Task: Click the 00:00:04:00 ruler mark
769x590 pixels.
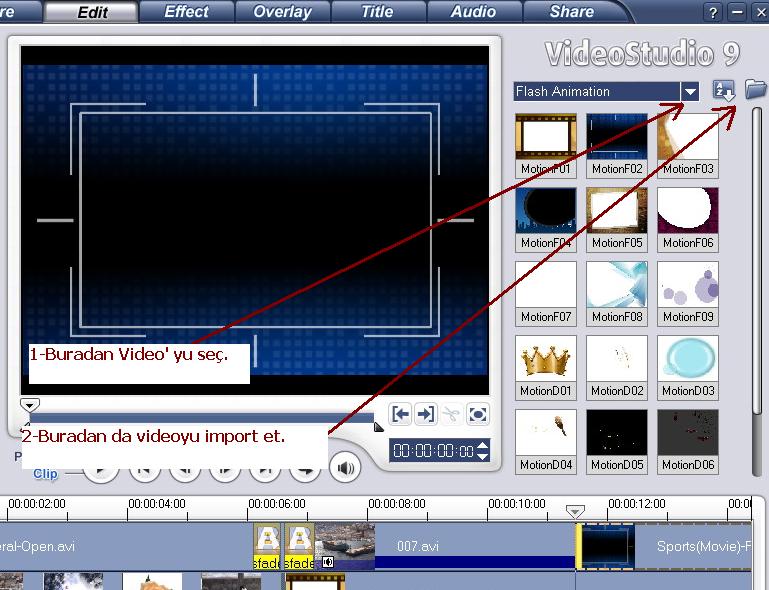Action: pos(157,504)
